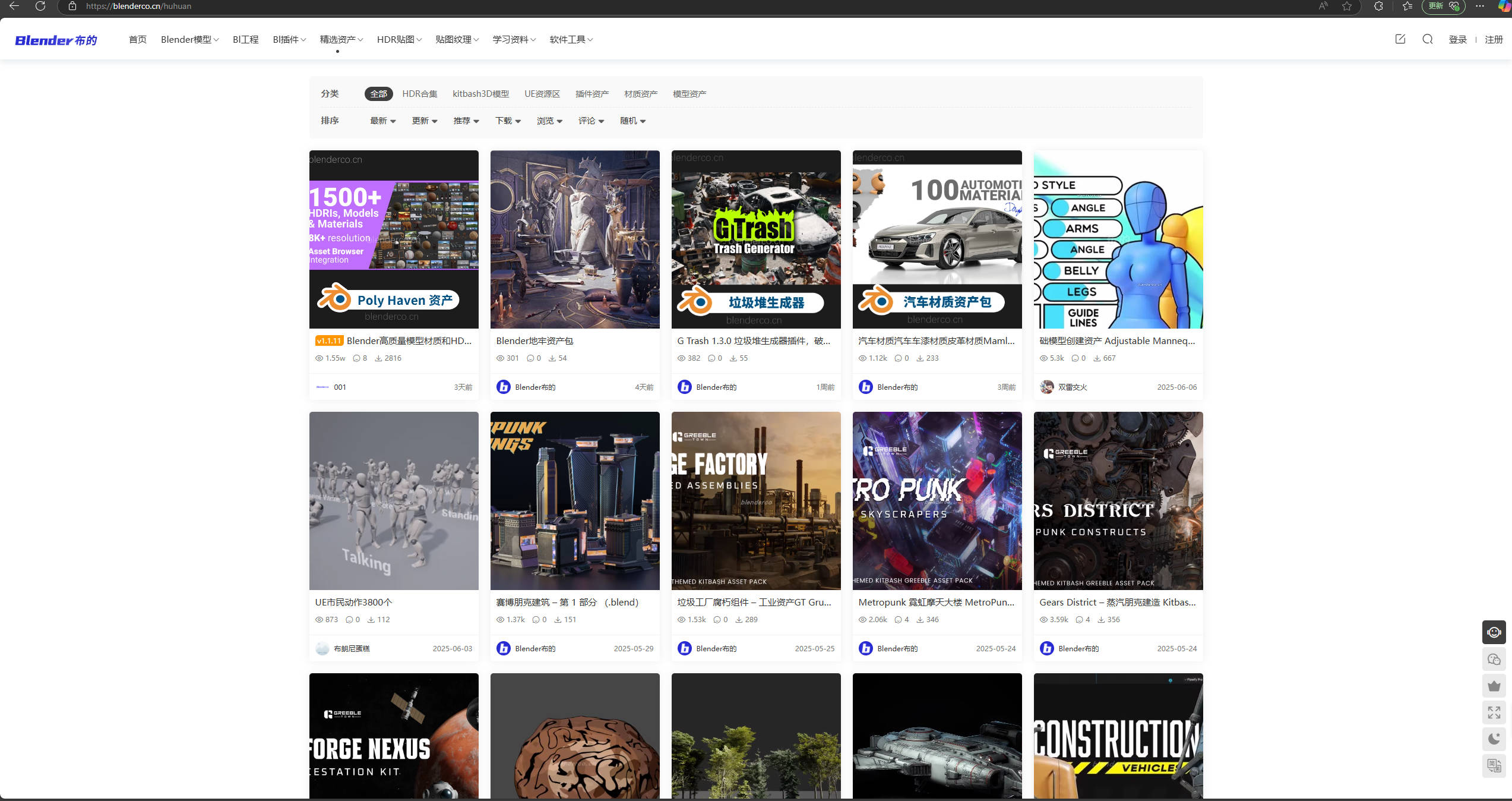
Task: Click 布朗尼蛋糕 author avatar
Action: [322, 648]
